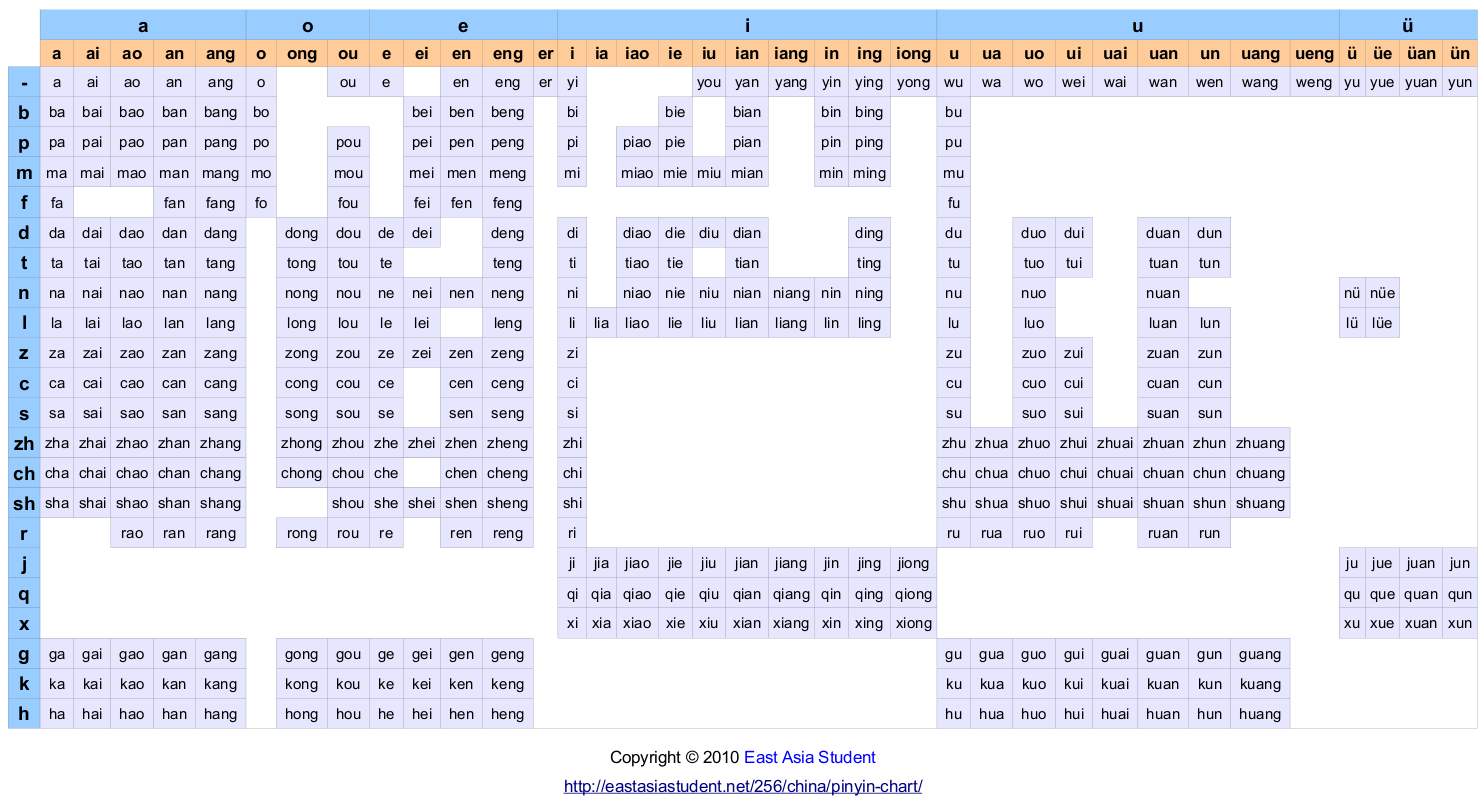Select the "rong" pinyin cell

[301, 533]
